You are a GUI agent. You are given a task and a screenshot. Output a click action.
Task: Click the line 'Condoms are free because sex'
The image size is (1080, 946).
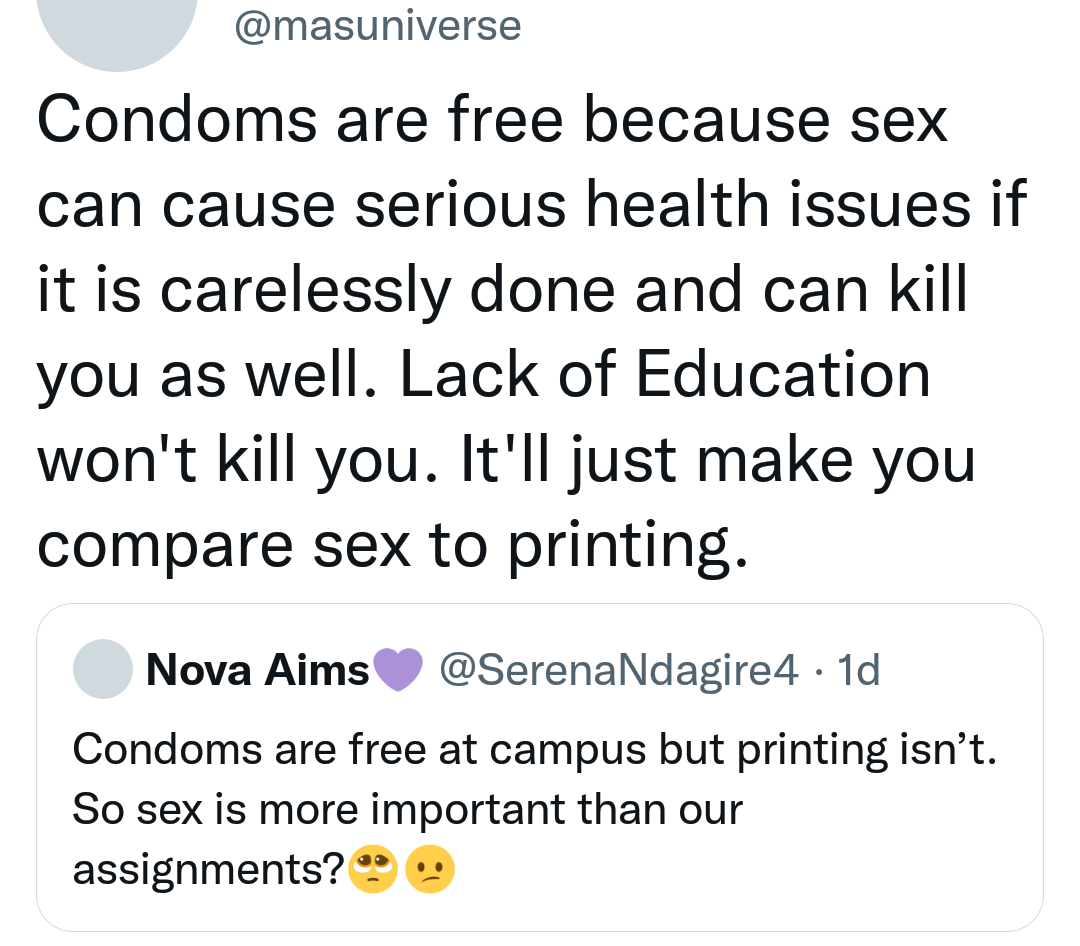pos(492,121)
